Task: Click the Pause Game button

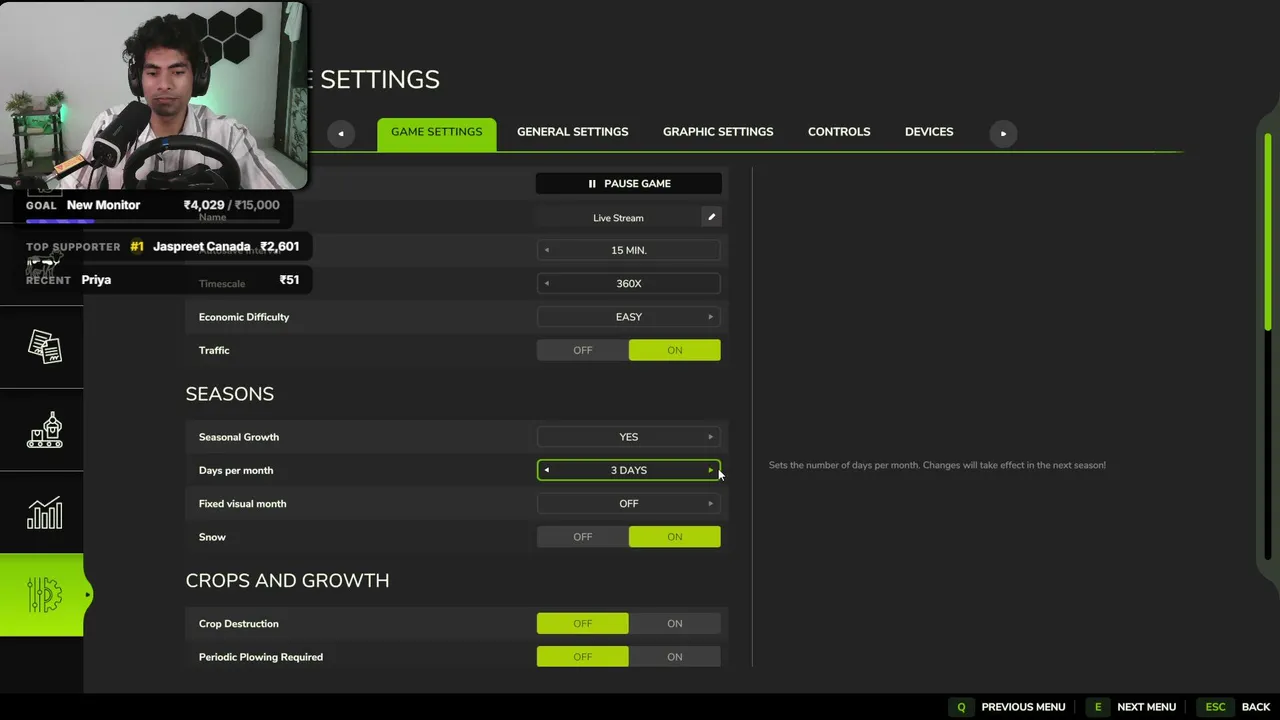Action: point(629,184)
